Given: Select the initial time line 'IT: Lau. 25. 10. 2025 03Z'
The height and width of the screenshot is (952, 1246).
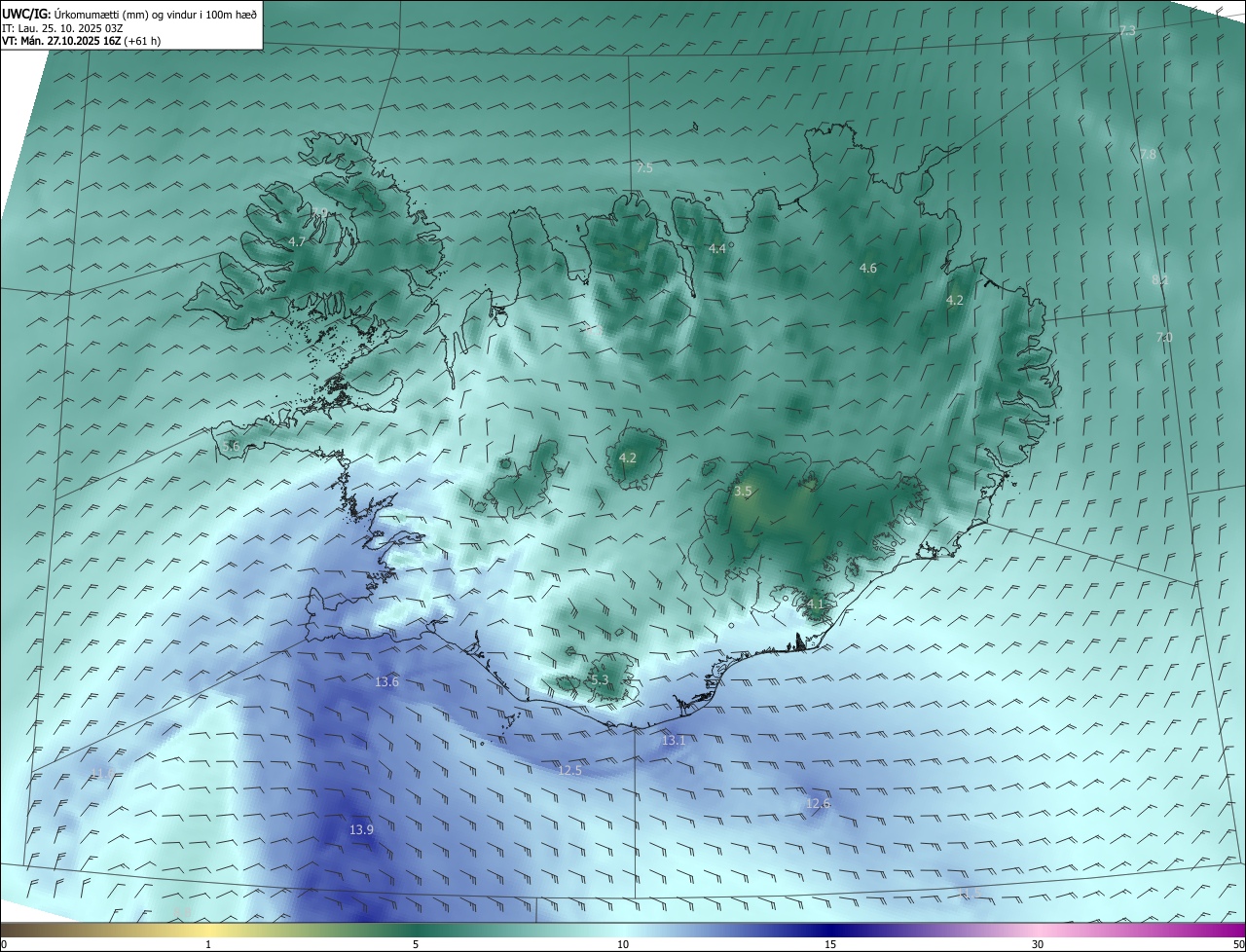Looking at the screenshot, I should tap(62, 28).
